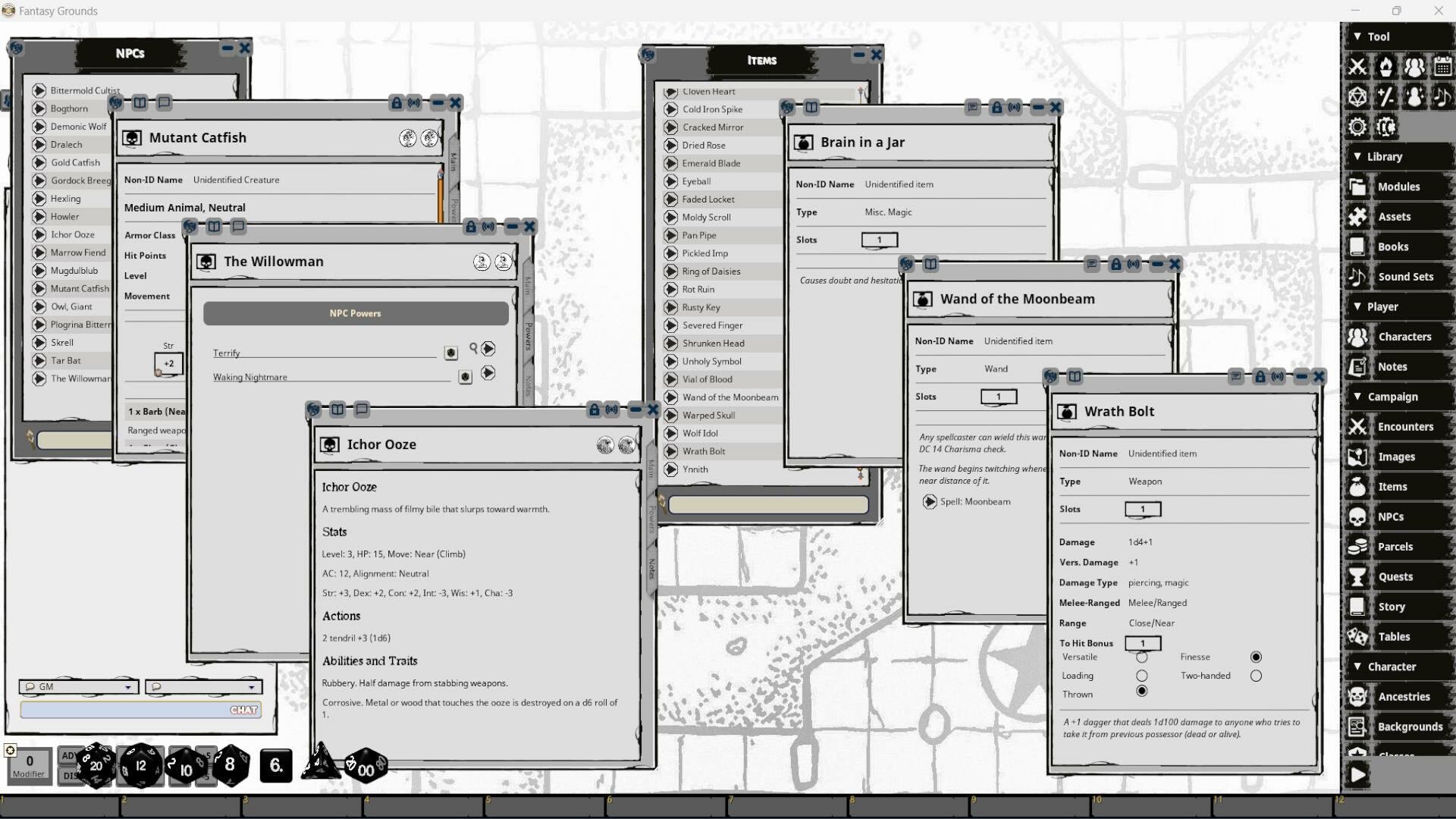Enable the Finesse property for Wrath Bolt

(x=1257, y=657)
